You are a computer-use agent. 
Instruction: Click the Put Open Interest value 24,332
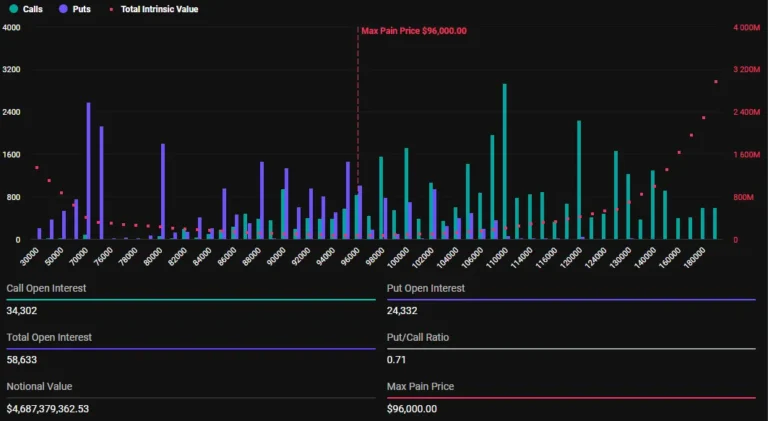[x=402, y=310]
